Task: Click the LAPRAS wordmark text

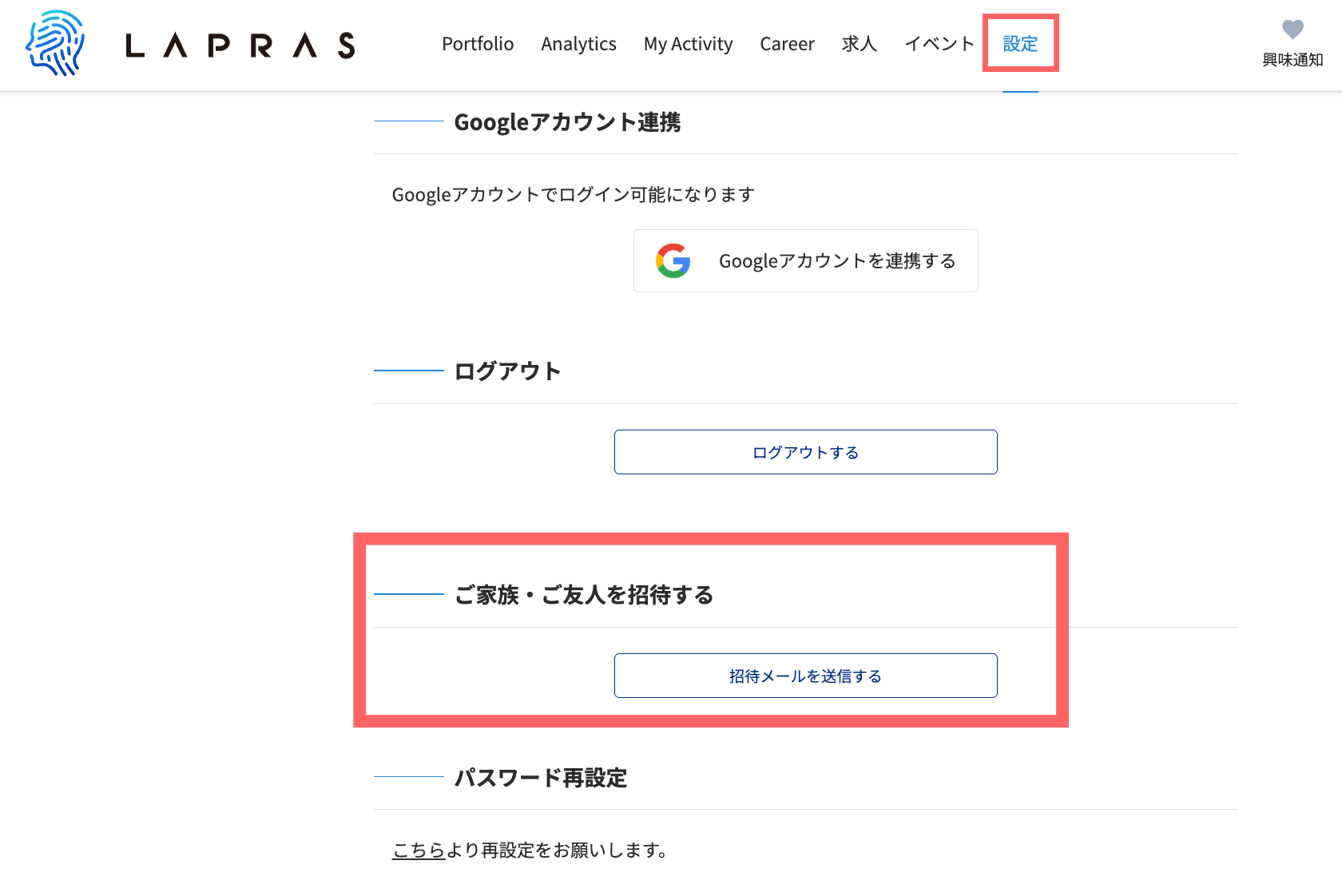Action: click(x=240, y=46)
